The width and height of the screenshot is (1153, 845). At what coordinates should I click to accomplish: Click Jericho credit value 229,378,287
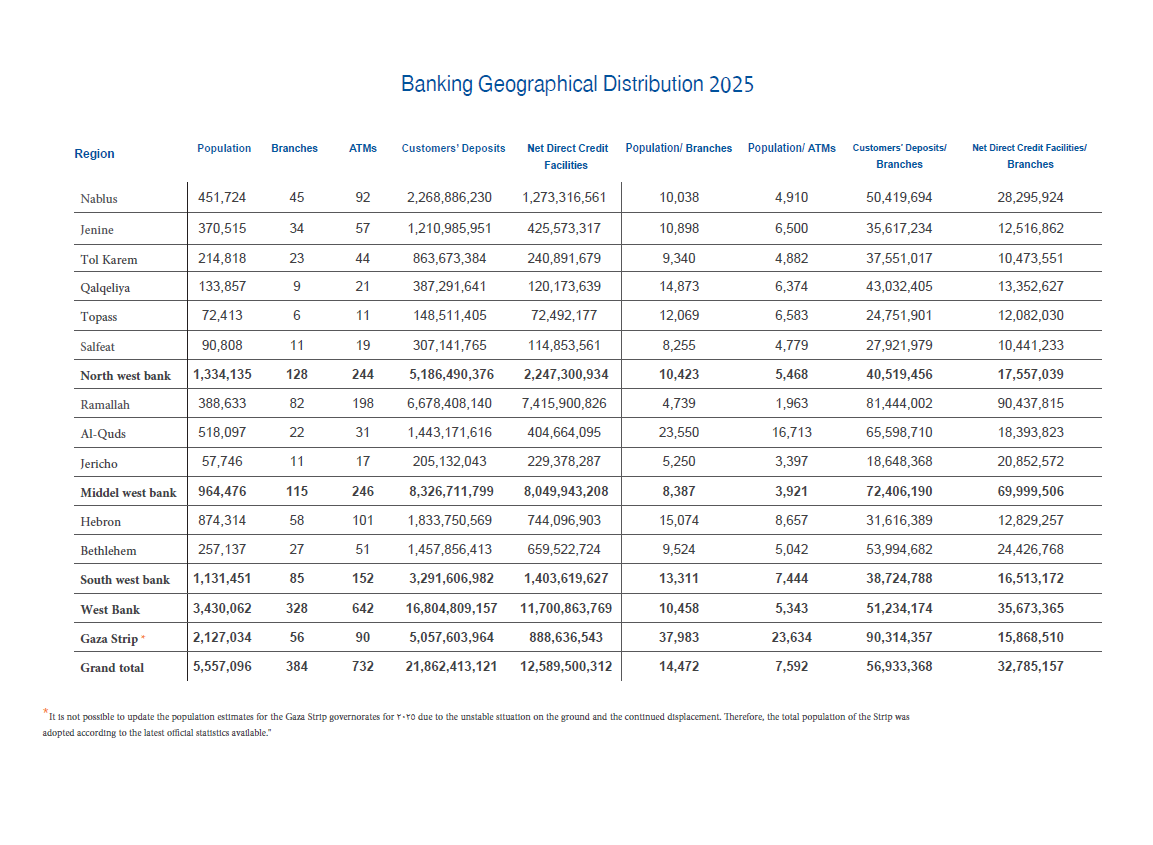[564, 461]
